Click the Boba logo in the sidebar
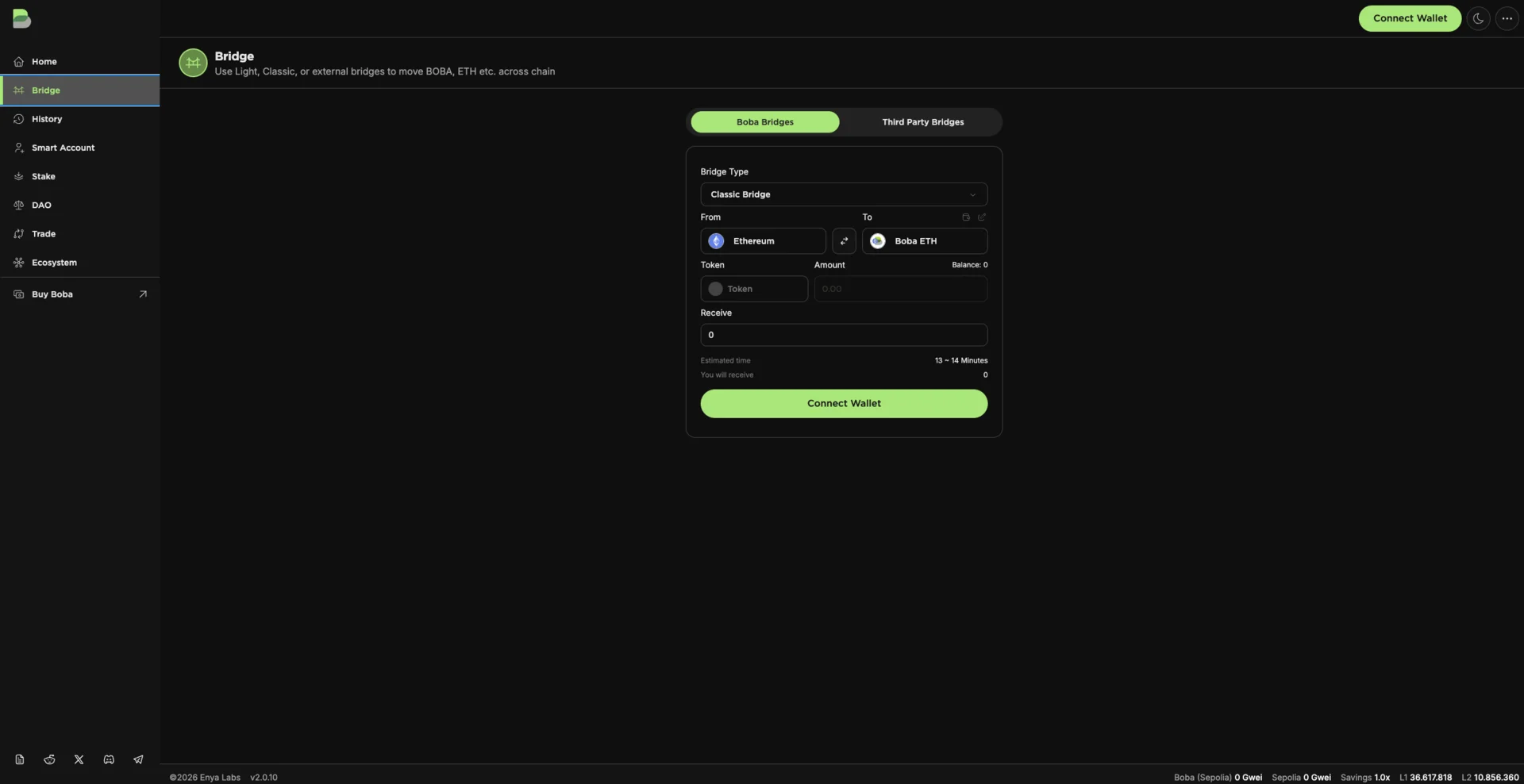The width and height of the screenshot is (1524, 784). pos(21,18)
